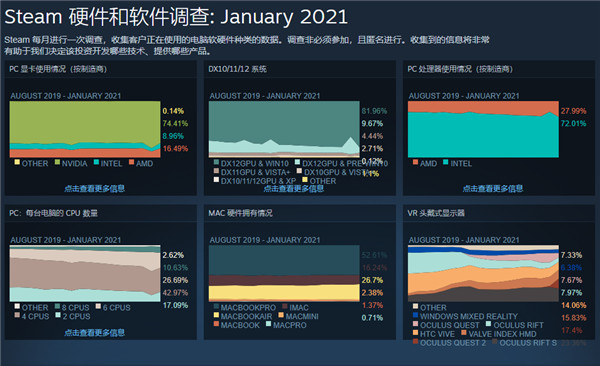This screenshot has width=600, height=366.
Task: Open the more info link under 每台电脑的 CPU 数量
Action: pyautogui.click(x=94, y=332)
